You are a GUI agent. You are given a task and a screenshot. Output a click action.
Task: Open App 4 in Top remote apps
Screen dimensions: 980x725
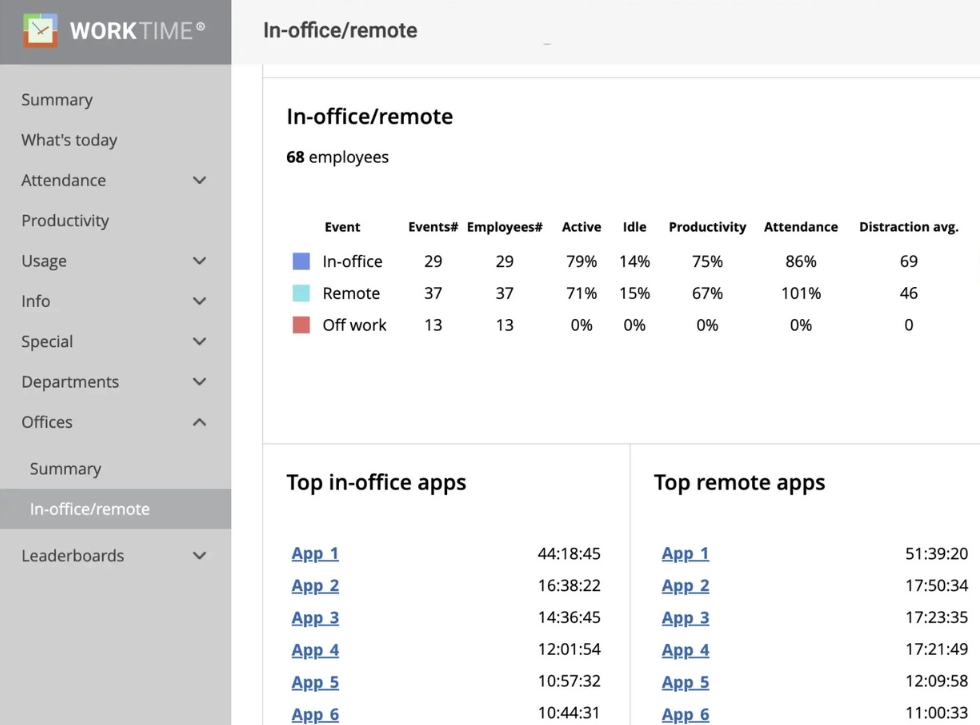(x=686, y=650)
